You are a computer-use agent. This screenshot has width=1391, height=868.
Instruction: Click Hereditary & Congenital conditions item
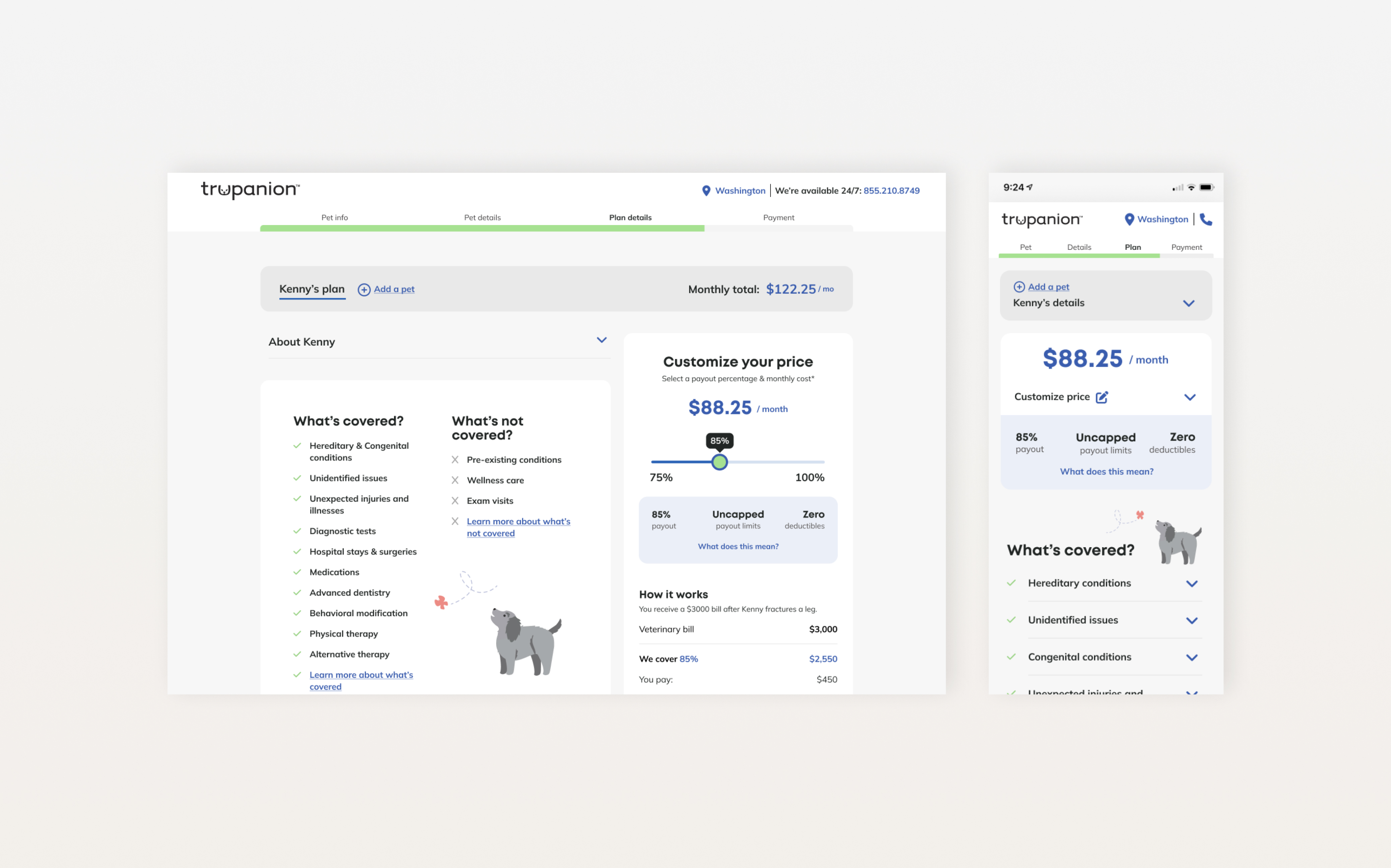coord(359,452)
